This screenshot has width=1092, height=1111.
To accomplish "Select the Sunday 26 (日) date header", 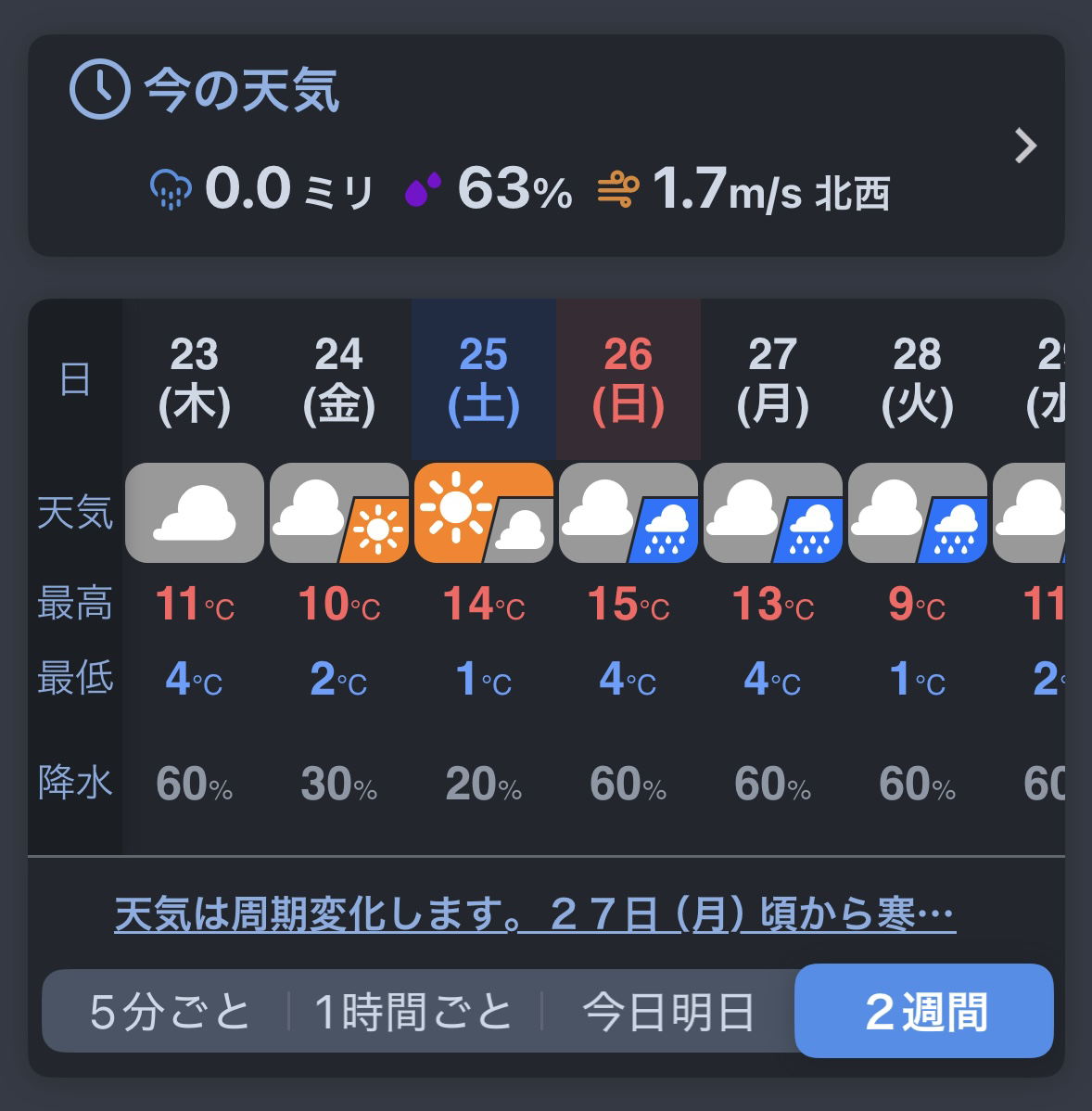I will (629, 379).
